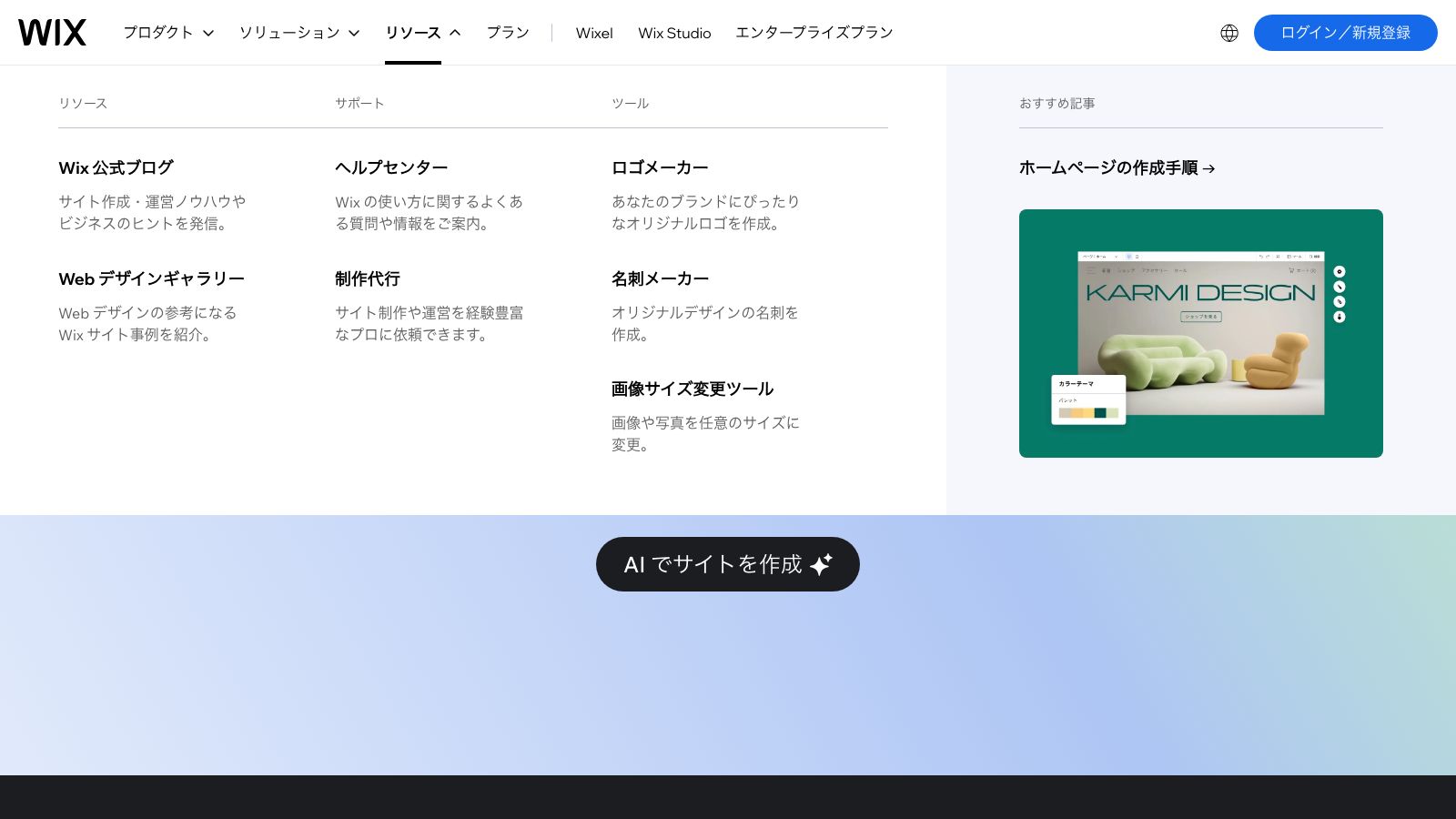Screen dimensions: 1456x819
Task: Click the Wix logo
Action: pyautogui.click(x=52, y=33)
